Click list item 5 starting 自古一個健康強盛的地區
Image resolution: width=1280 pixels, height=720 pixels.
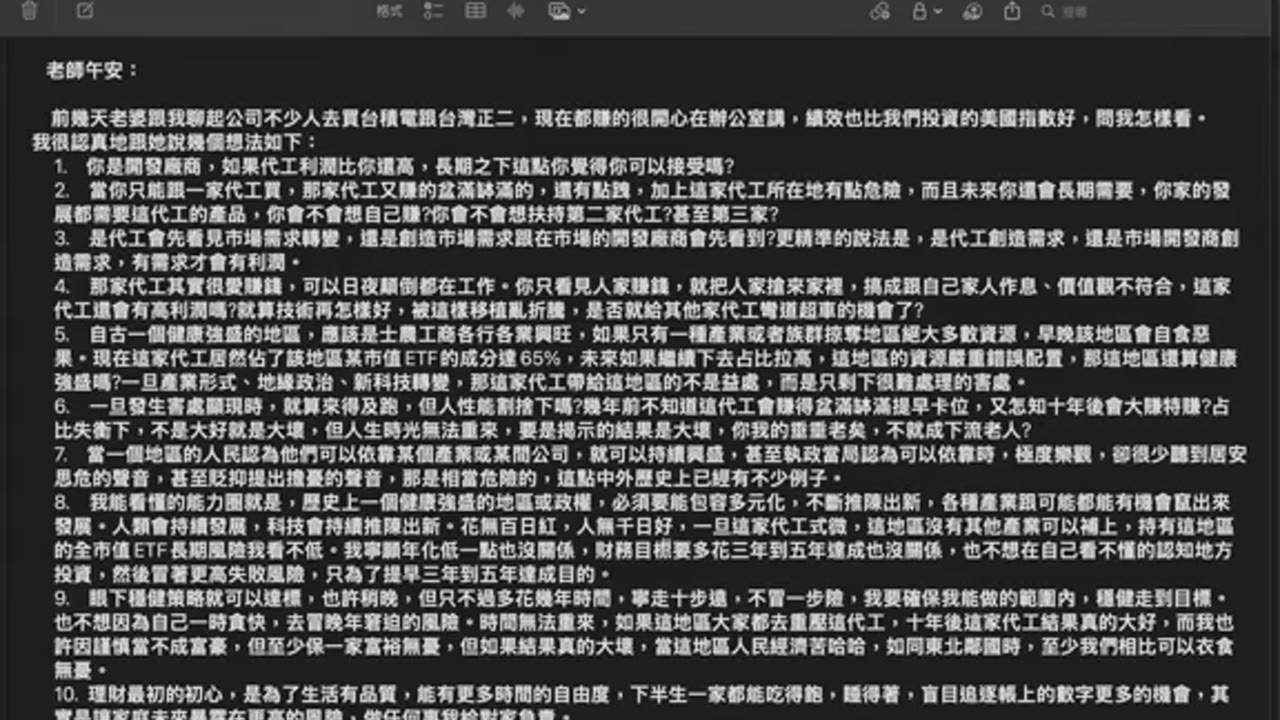[x=647, y=358]
